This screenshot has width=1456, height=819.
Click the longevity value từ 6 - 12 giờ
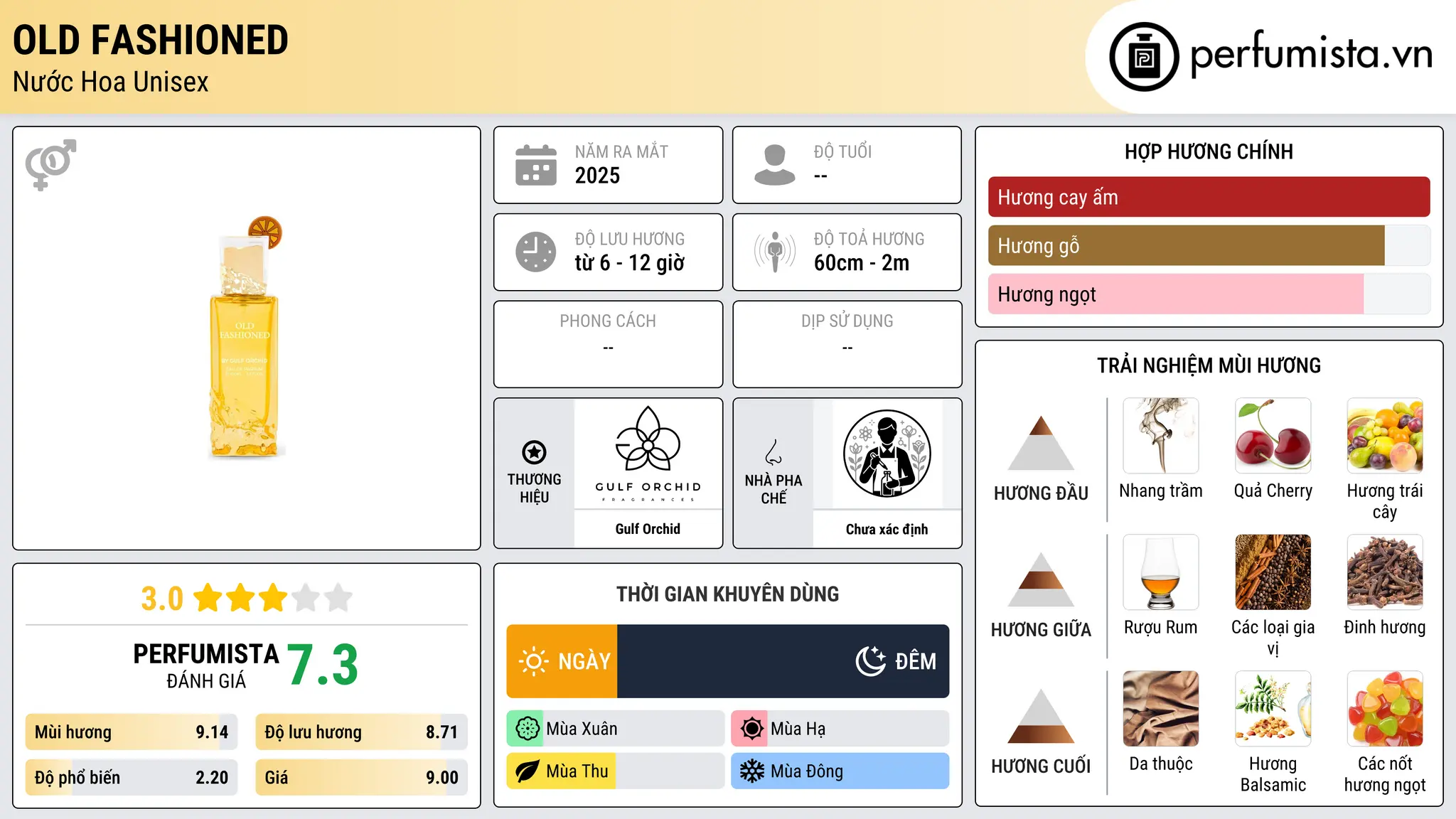[x=630, y=263]
